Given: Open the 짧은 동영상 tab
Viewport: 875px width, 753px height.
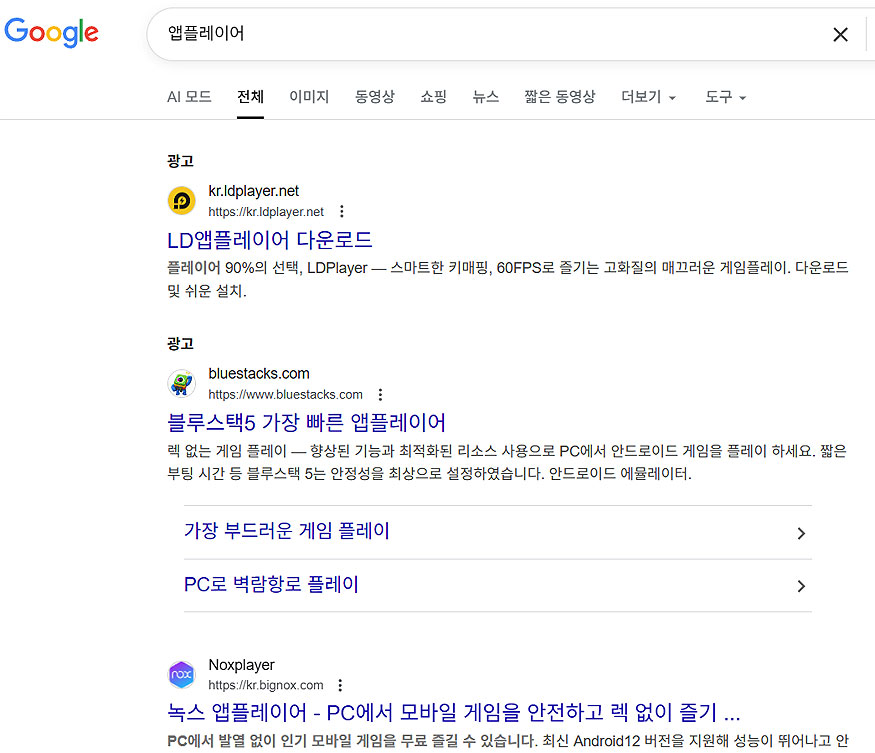Looking at the screenshot, I should (559, 97).
